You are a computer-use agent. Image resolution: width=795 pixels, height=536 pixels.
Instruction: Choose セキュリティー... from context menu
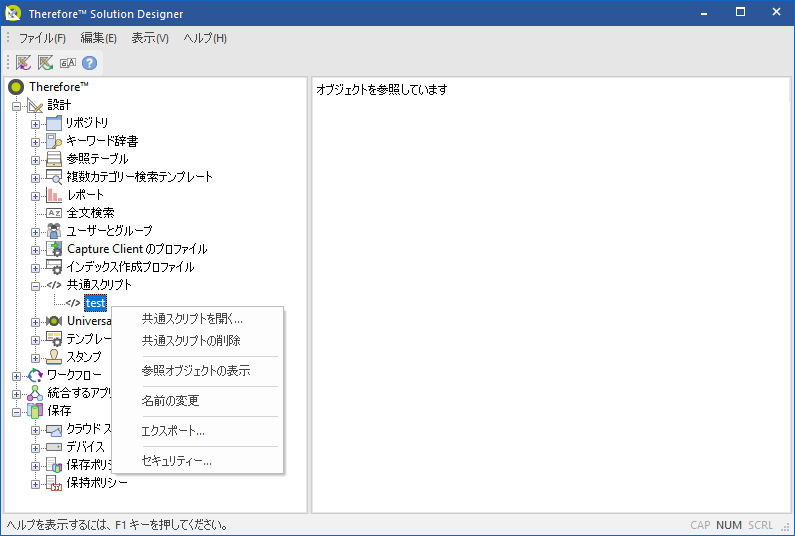(197, 461)
